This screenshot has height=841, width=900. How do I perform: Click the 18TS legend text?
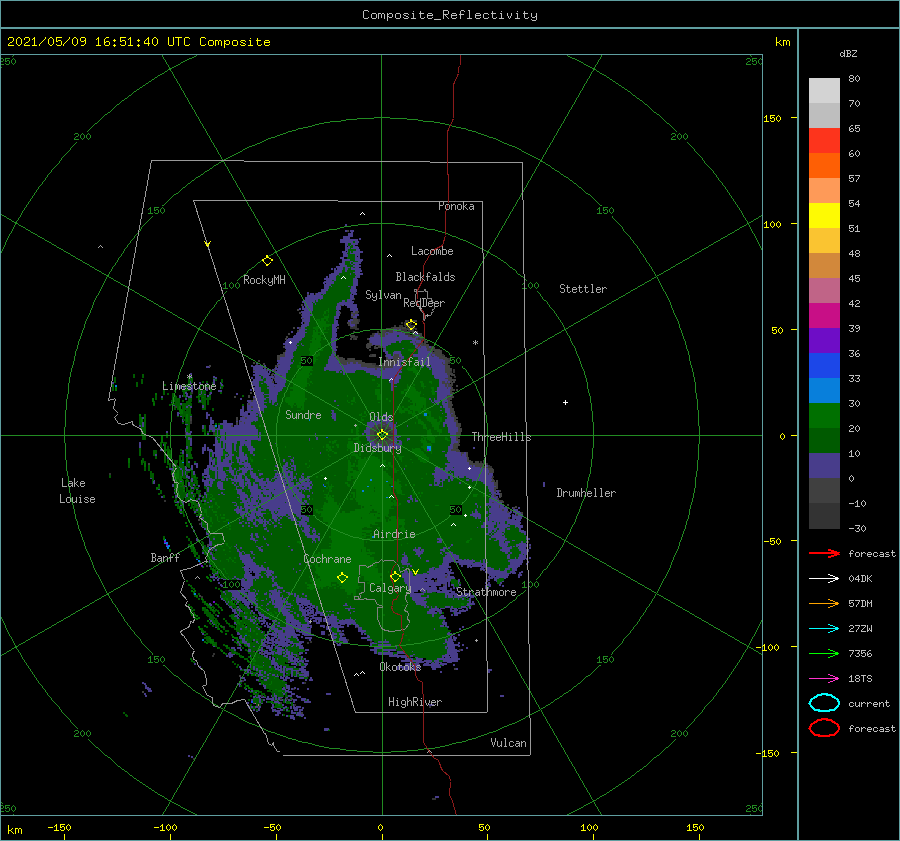coord(860,679)
